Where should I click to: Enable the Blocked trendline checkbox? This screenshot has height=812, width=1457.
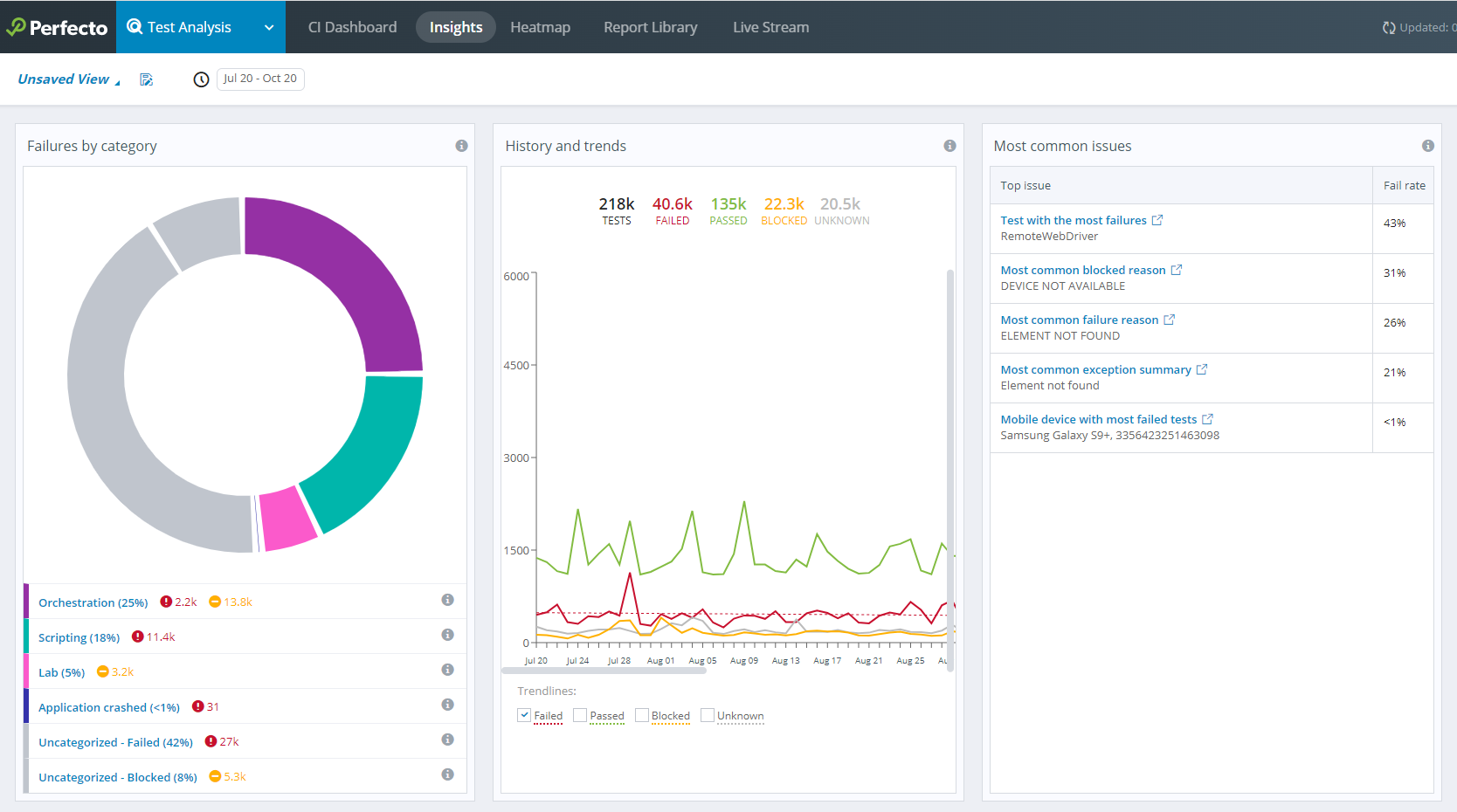pos(642,715)
